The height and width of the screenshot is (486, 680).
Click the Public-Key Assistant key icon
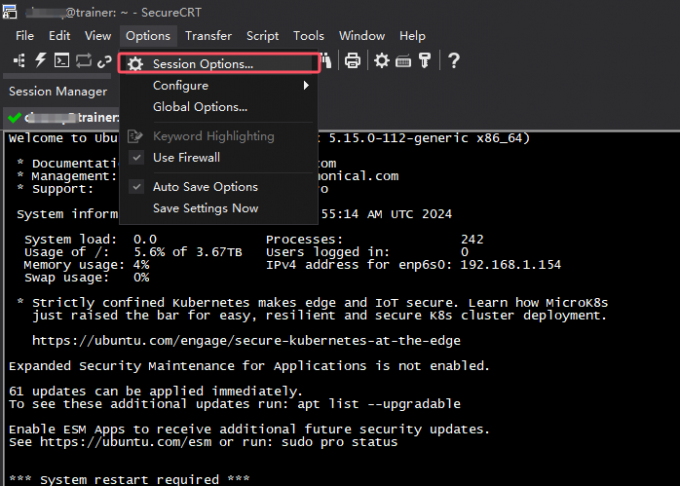(x=425, y=61)
